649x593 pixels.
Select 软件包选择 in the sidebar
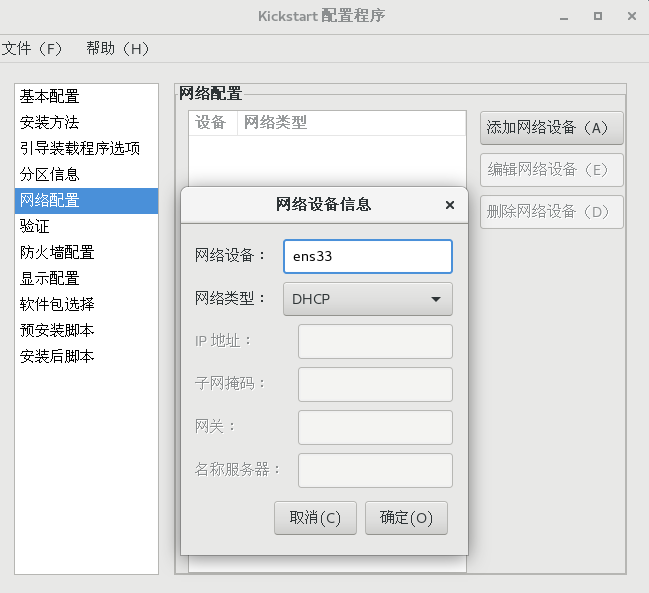pos(87,305)
